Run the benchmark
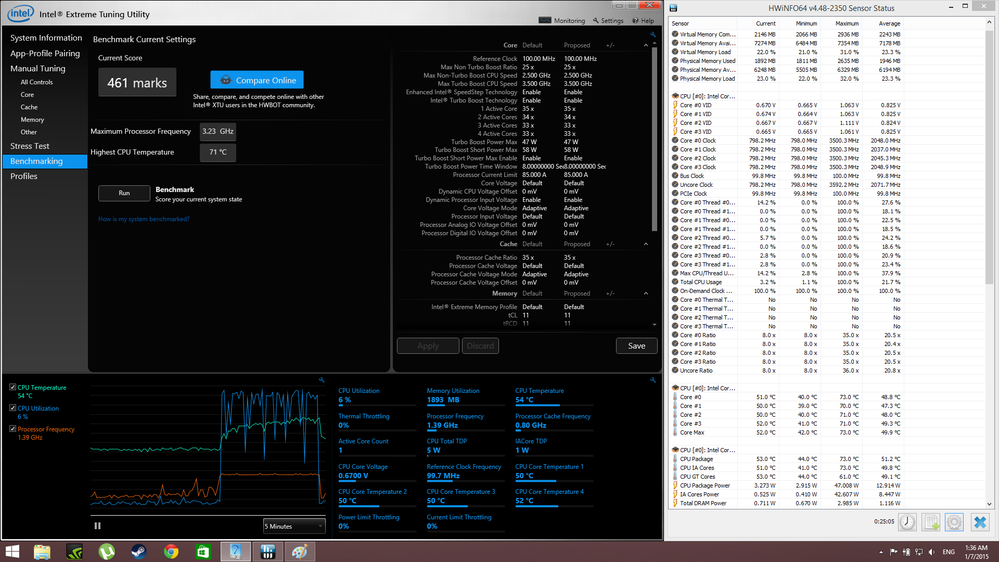Image resolution: width=999 pixels, height=562 pixels. pos(124,193)
